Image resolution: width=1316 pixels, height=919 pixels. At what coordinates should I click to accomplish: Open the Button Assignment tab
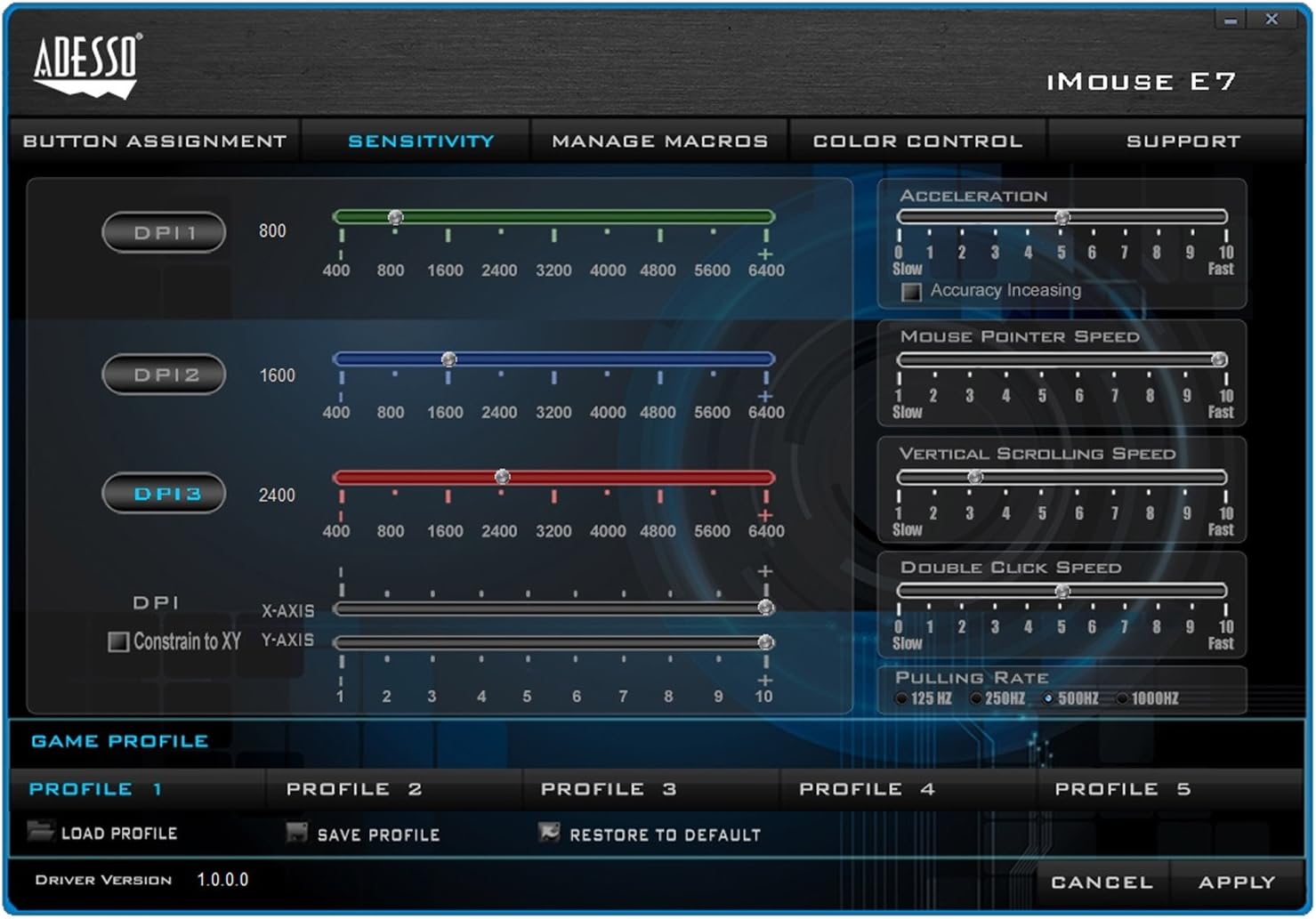click(x=155, y=141)
